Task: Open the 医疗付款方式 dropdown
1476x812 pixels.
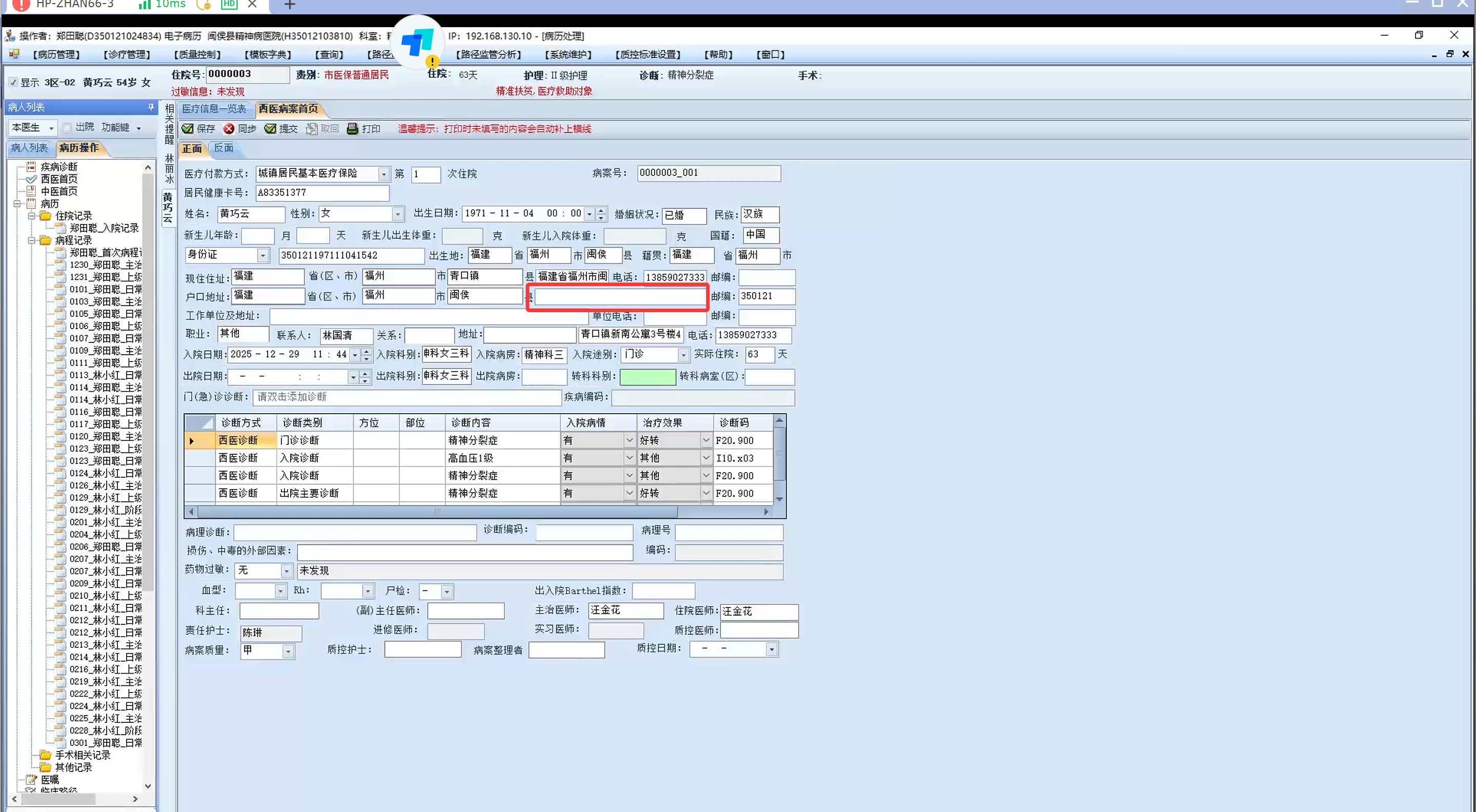Action: 384,174
